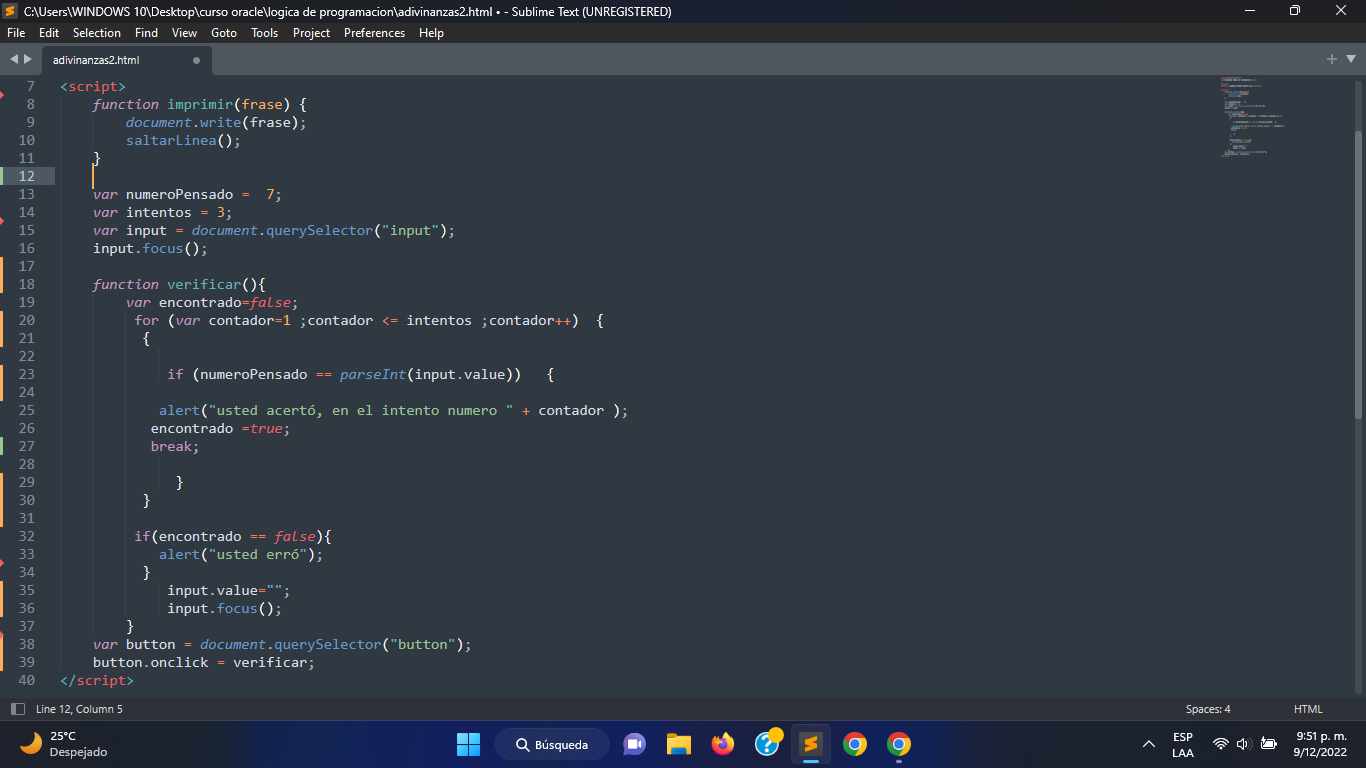This screenshot has width=1366, height=768.
Task: Launch Firefox from the taskbar
Action: point(723,744)
